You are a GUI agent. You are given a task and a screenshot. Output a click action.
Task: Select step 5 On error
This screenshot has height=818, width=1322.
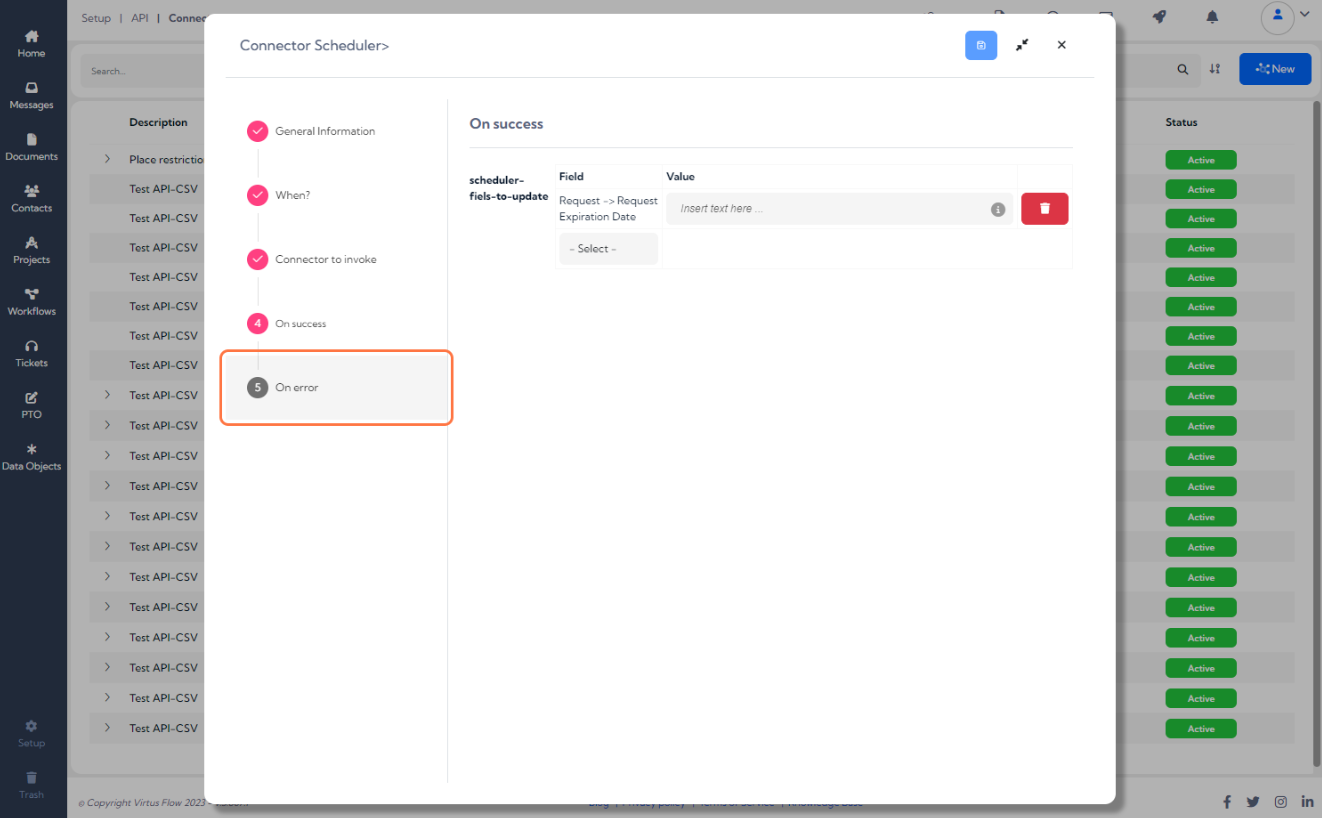click(x=336, y=387)
